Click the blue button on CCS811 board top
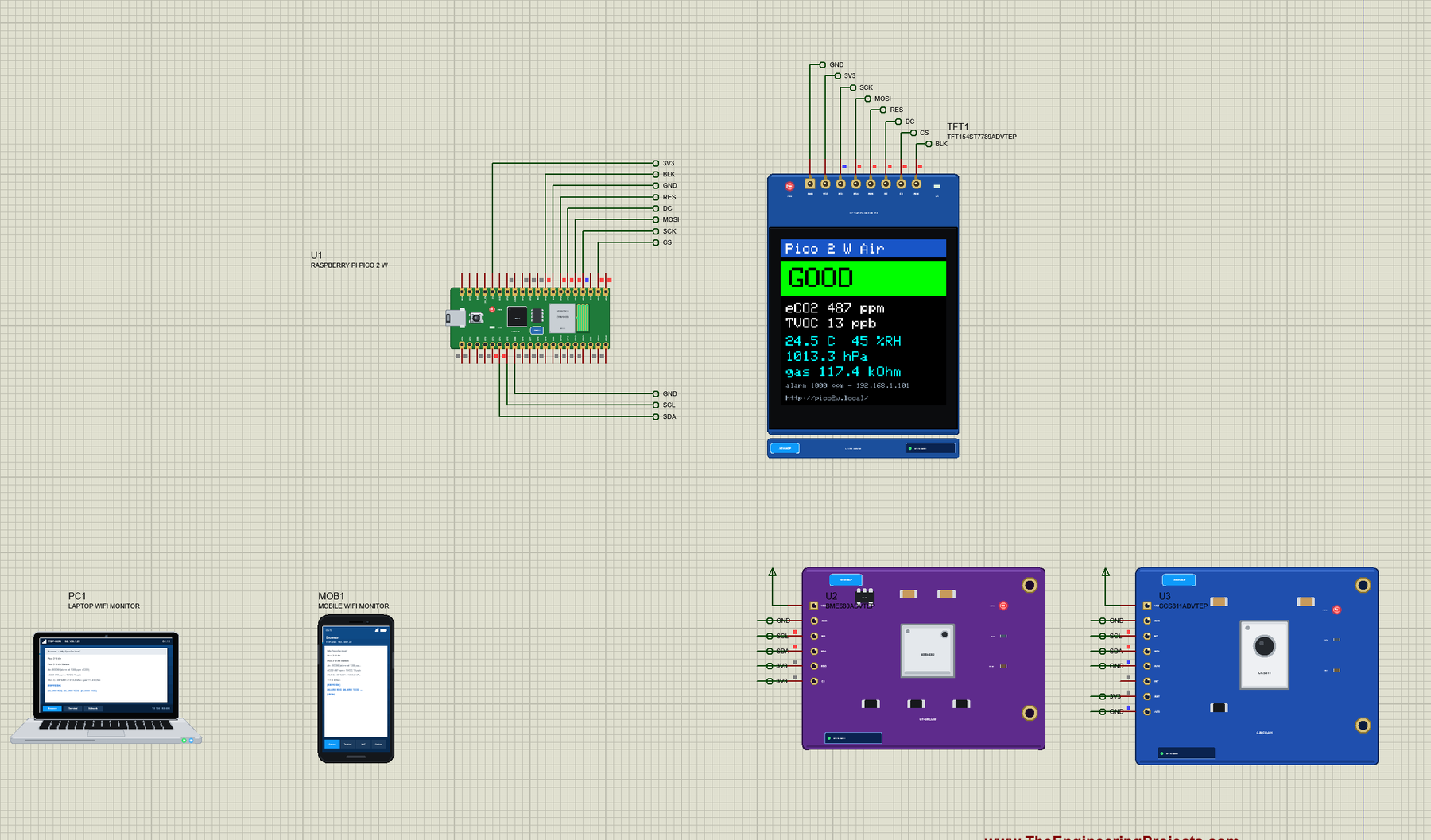Image resolution: width=1431 pixels, height=840 pixels. point(1179,579)
